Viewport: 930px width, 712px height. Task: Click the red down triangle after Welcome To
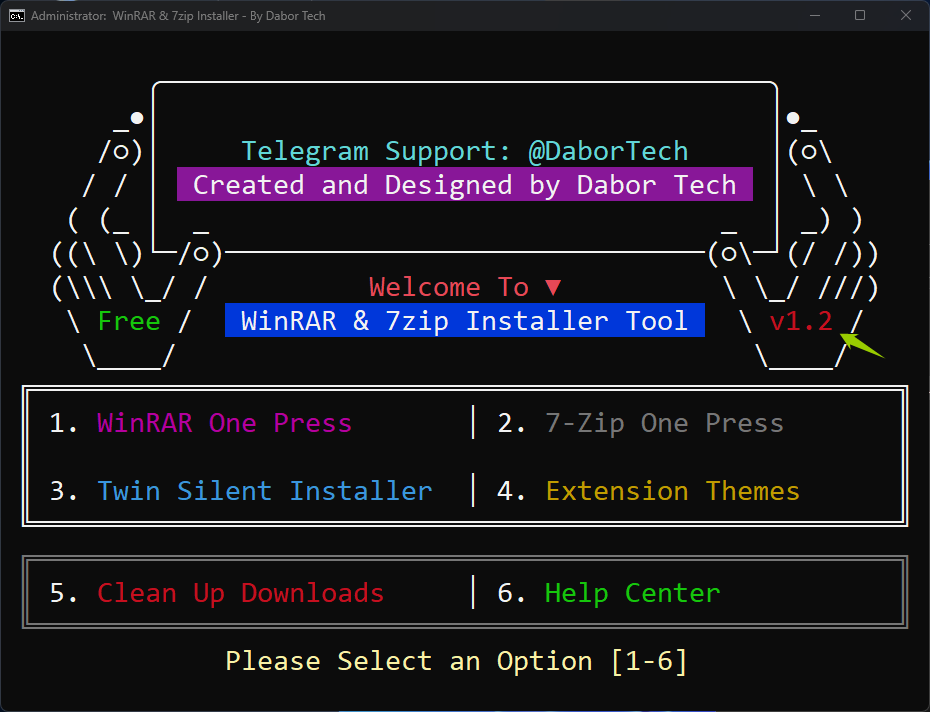pyautogui.click(x=553, y=288)
